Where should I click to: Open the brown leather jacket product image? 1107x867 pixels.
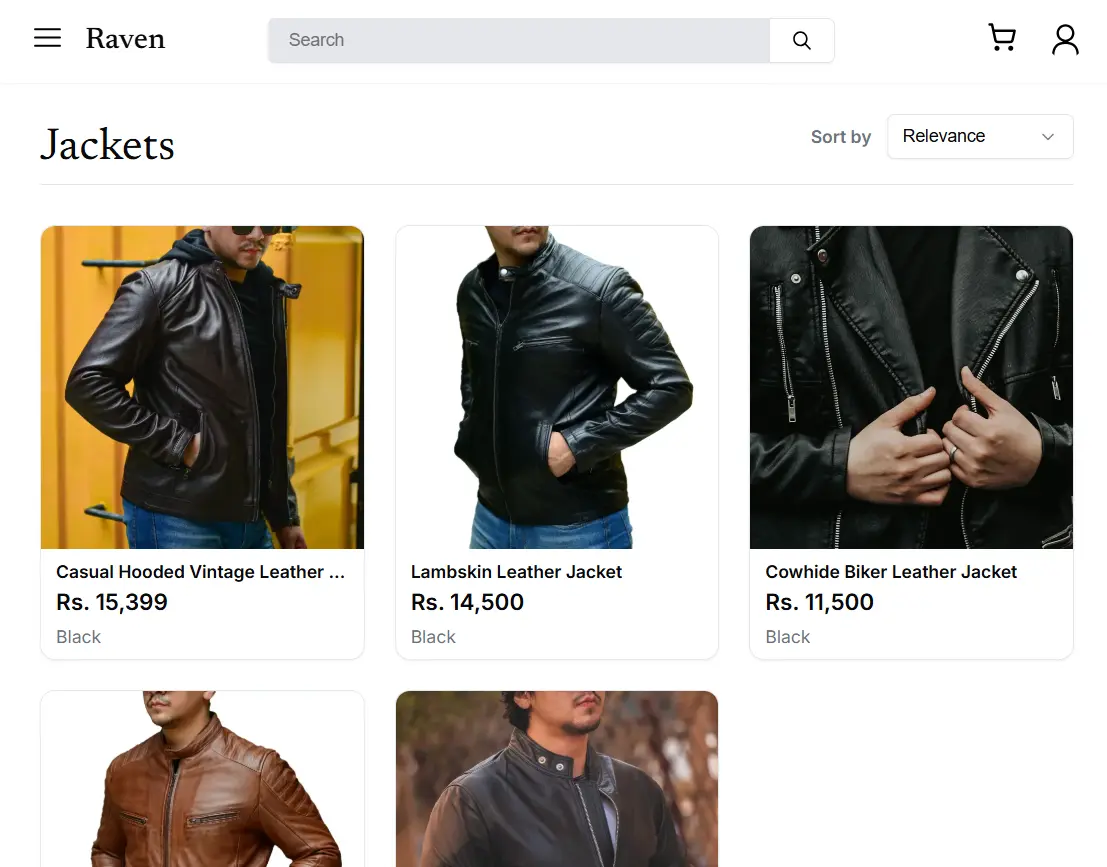(x=203, y=779)
